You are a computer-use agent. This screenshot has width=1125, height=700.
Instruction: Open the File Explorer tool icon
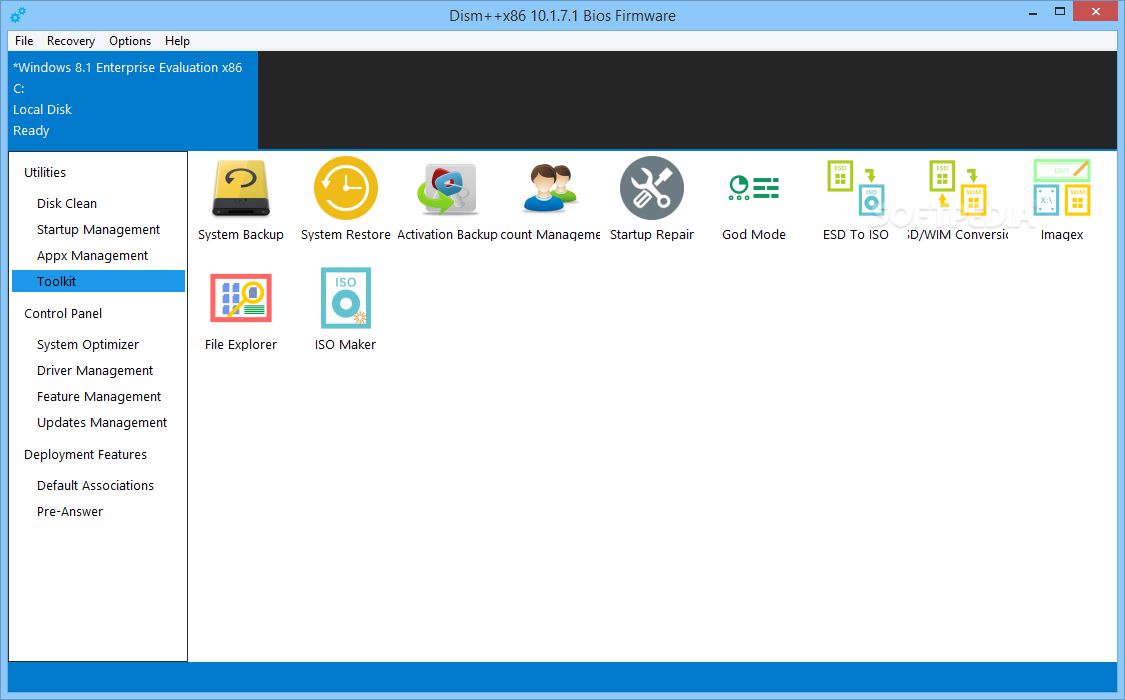tap(241, 298)
